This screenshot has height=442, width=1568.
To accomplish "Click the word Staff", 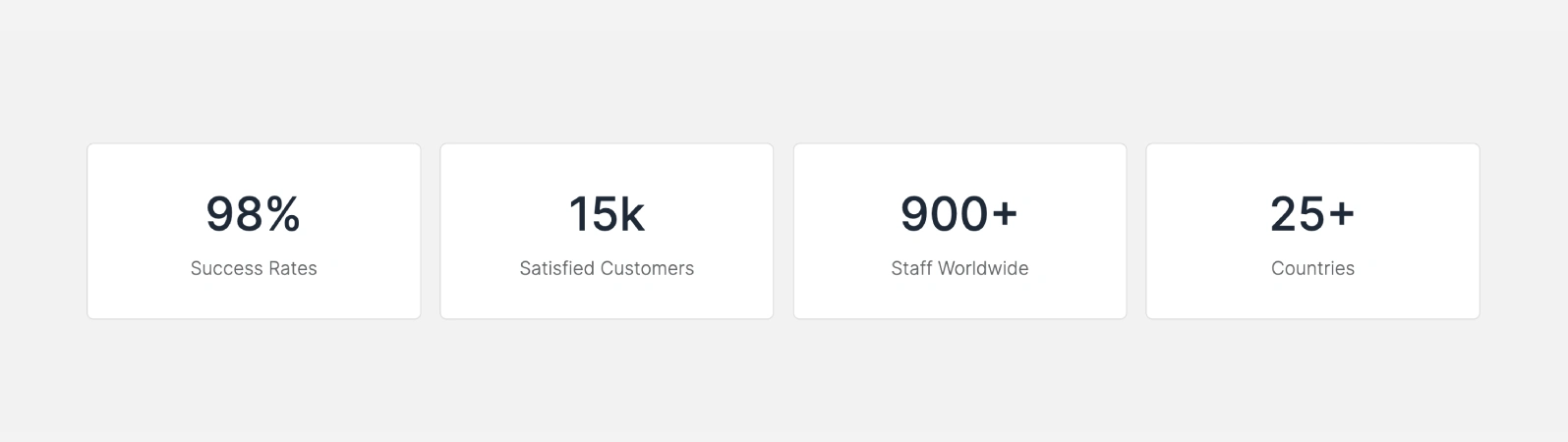I will point(911,268).
